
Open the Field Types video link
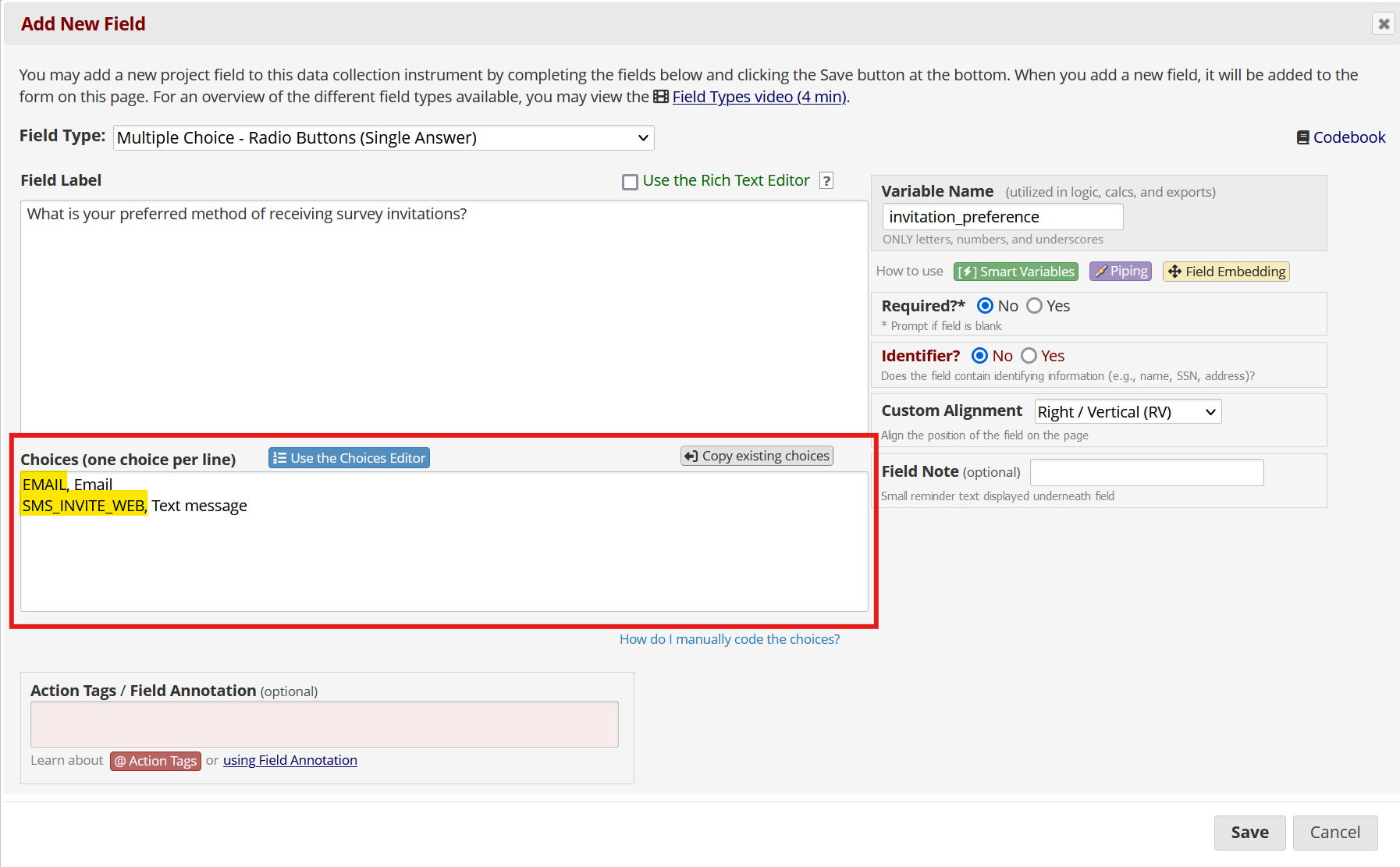[x=759, y=97]
